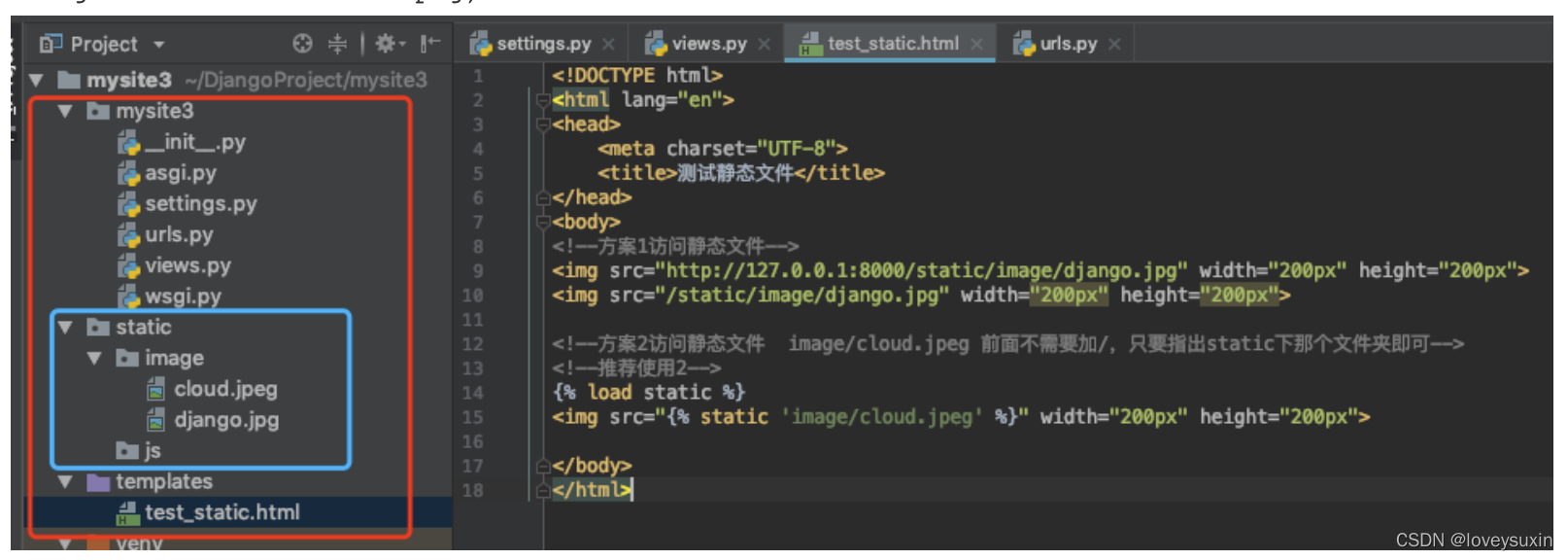The image size is (1568, 560).
Task: Collapse the image folder arrow
Action: click(94, 358)
